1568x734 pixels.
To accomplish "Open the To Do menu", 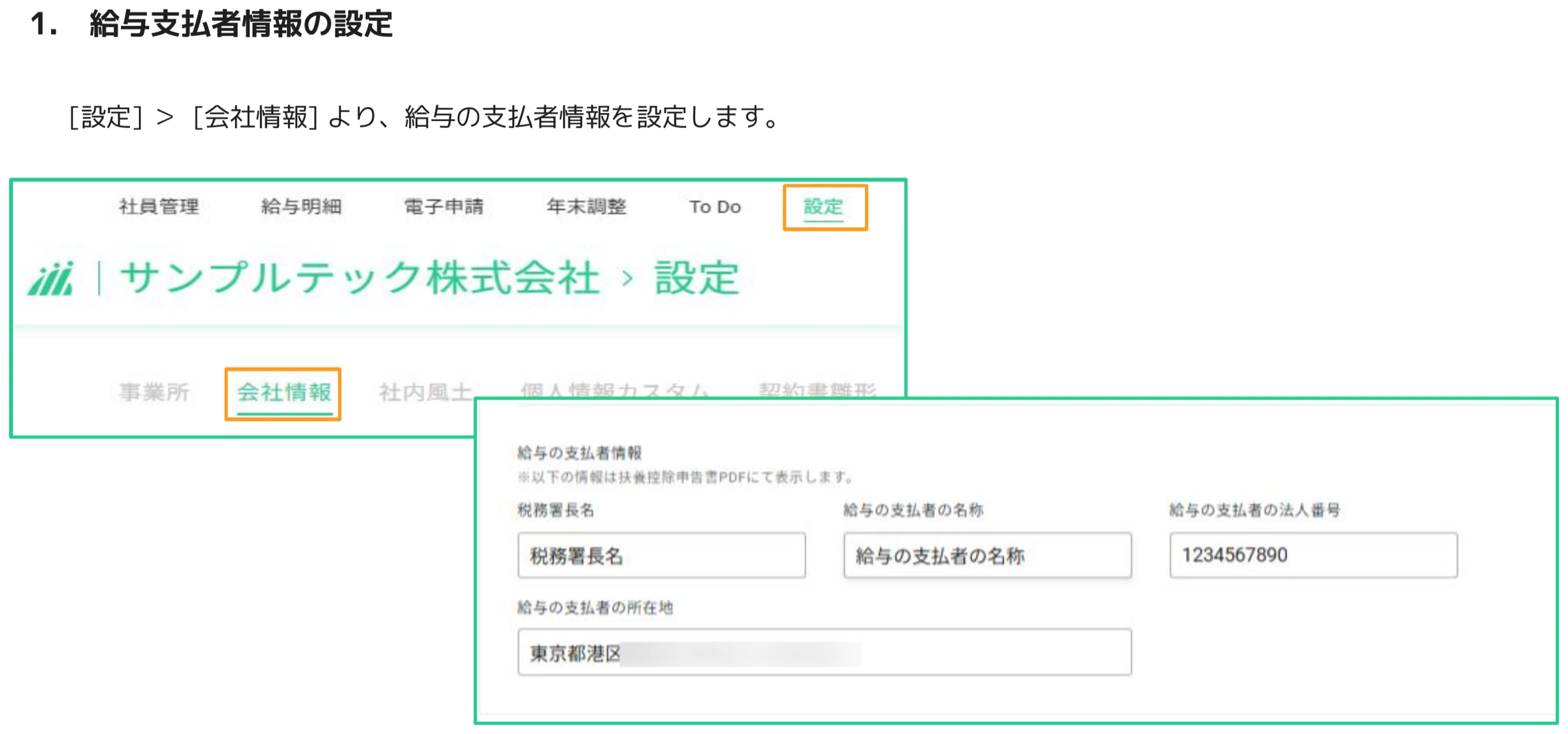I will (x=715, y=207).
